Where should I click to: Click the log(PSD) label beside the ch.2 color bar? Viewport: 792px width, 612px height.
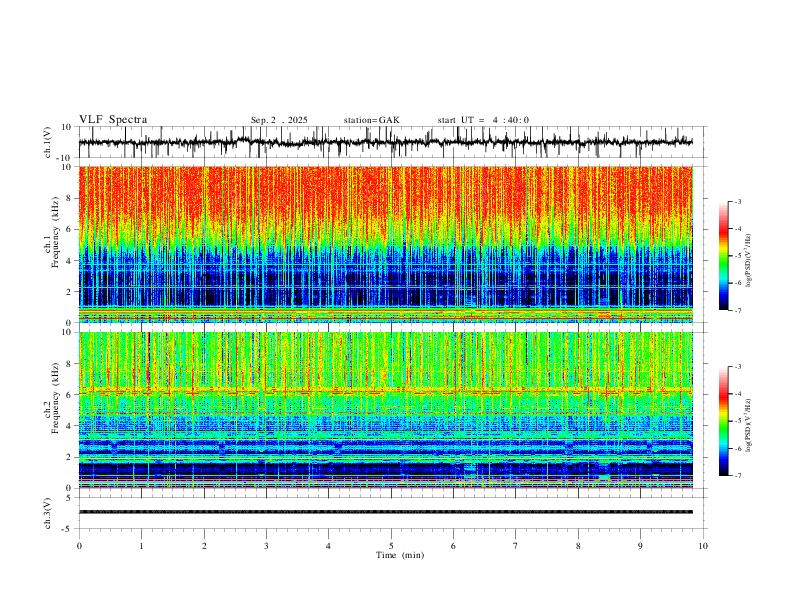[749, 425]
